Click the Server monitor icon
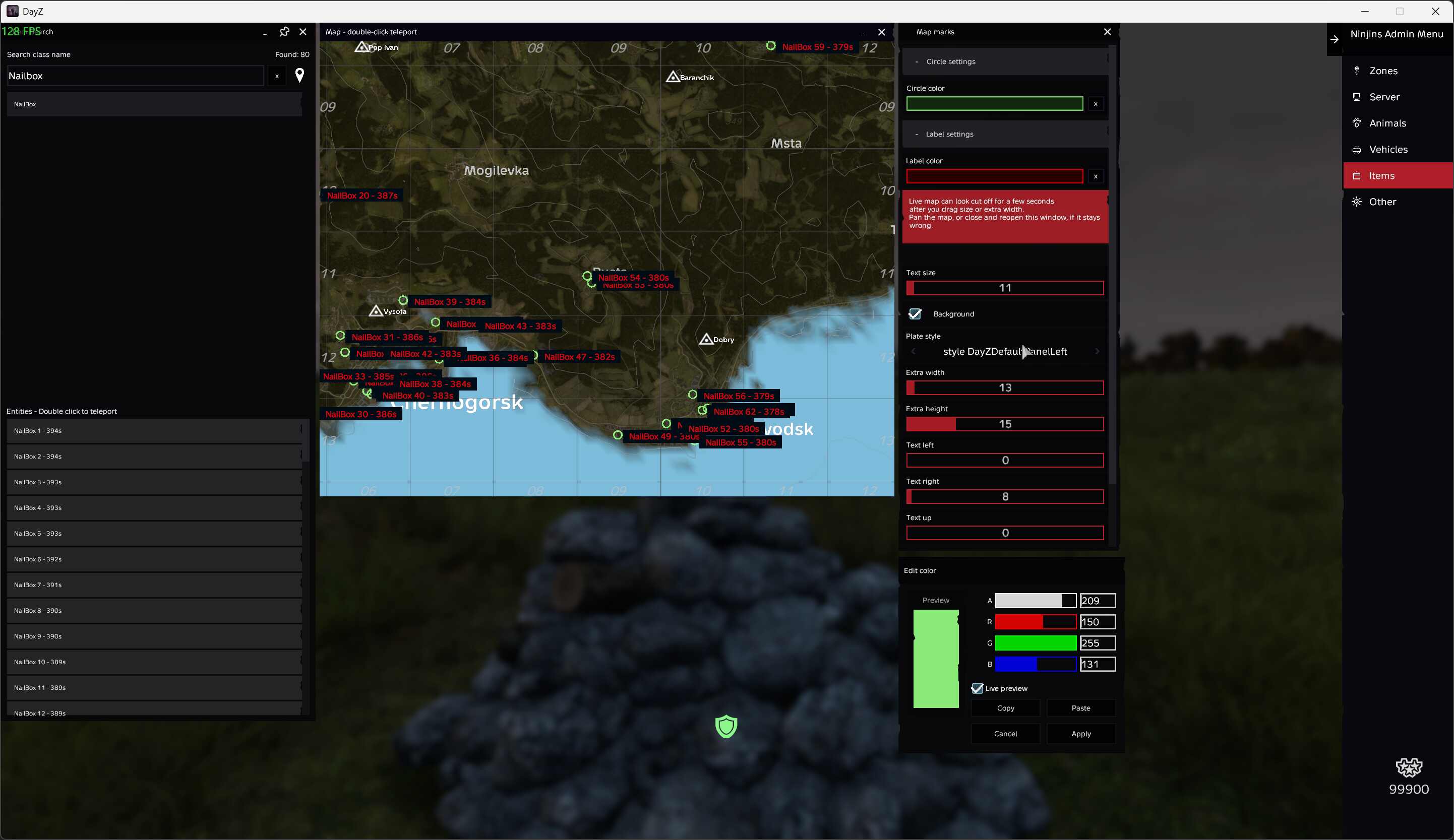 (x=1357, y=97)
